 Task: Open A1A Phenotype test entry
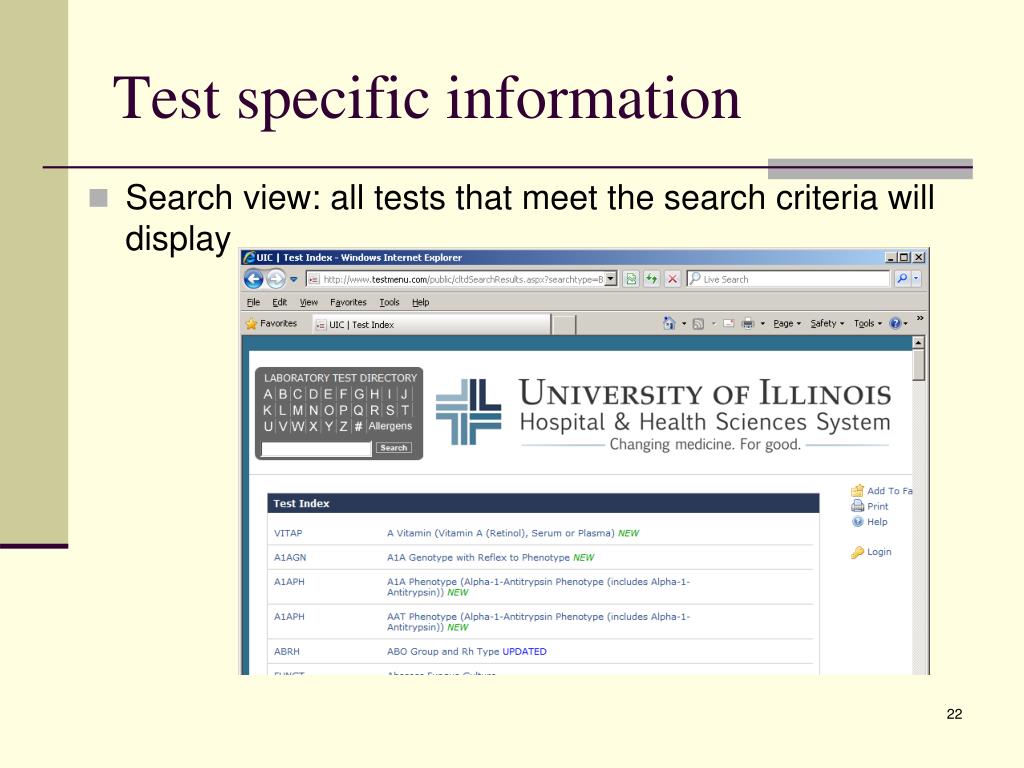pos(538,586)
